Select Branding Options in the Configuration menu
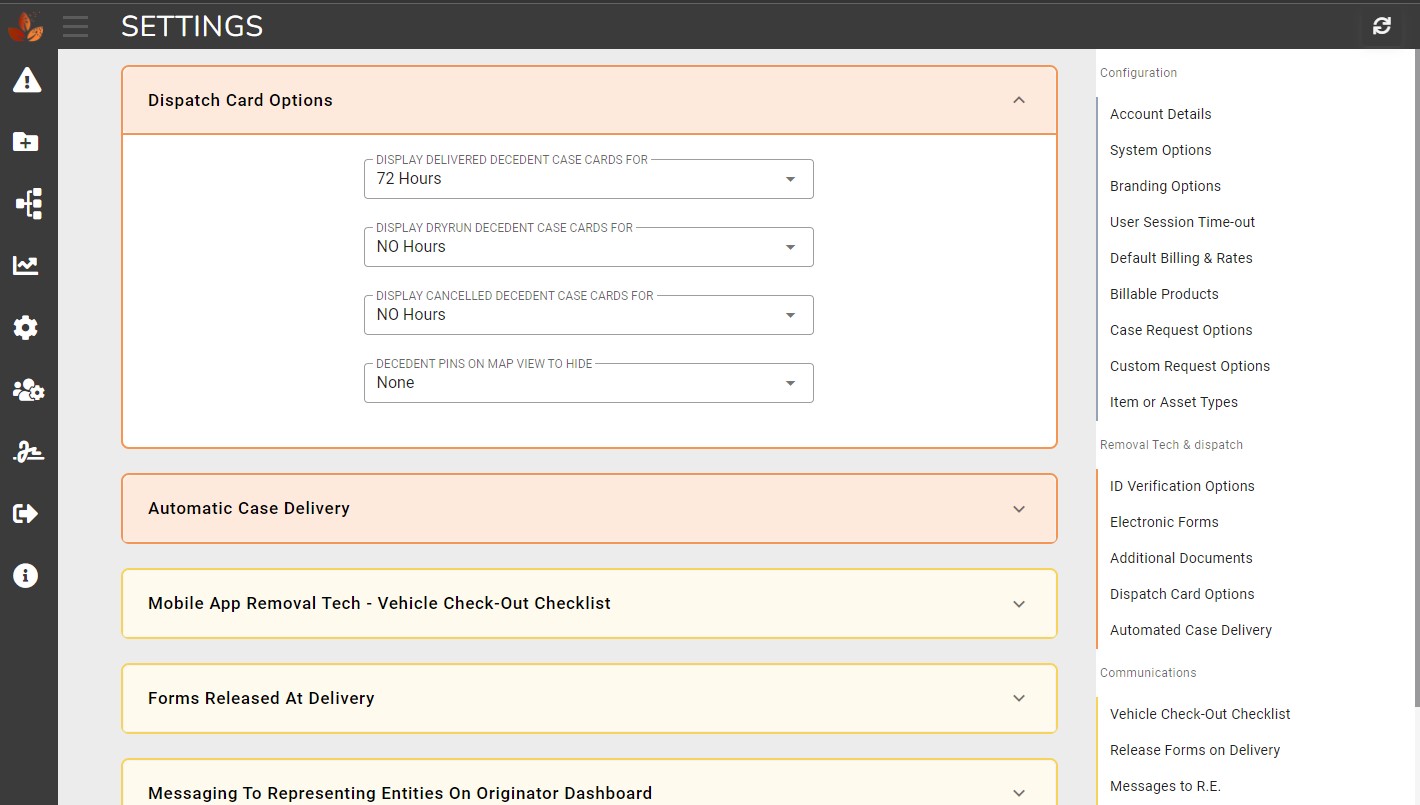 pyautogui.click(x=1165, y=186)
